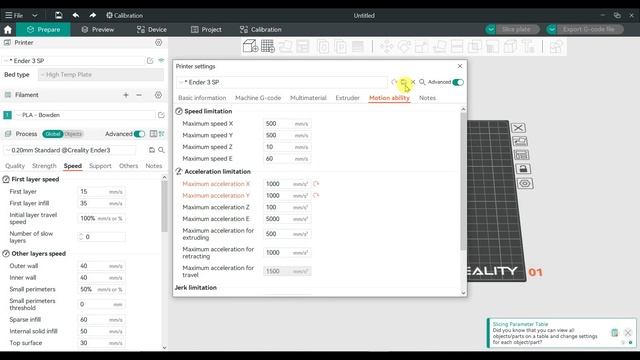Image resolution: width=640 pixels, height=360 pixels.
Task: Open Printer section settings gear
Action: [158, 42]
